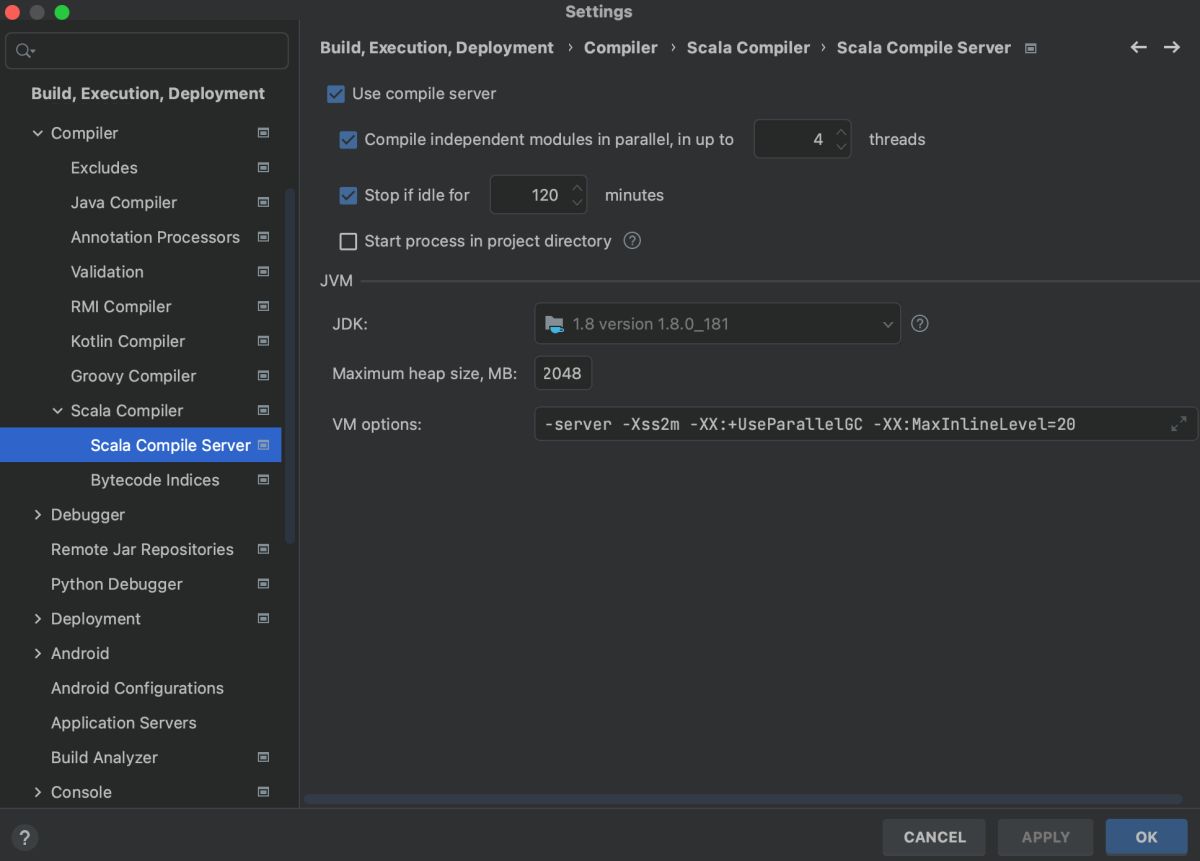
Task: Open Java Compiler settings
Action: (124, 202)
